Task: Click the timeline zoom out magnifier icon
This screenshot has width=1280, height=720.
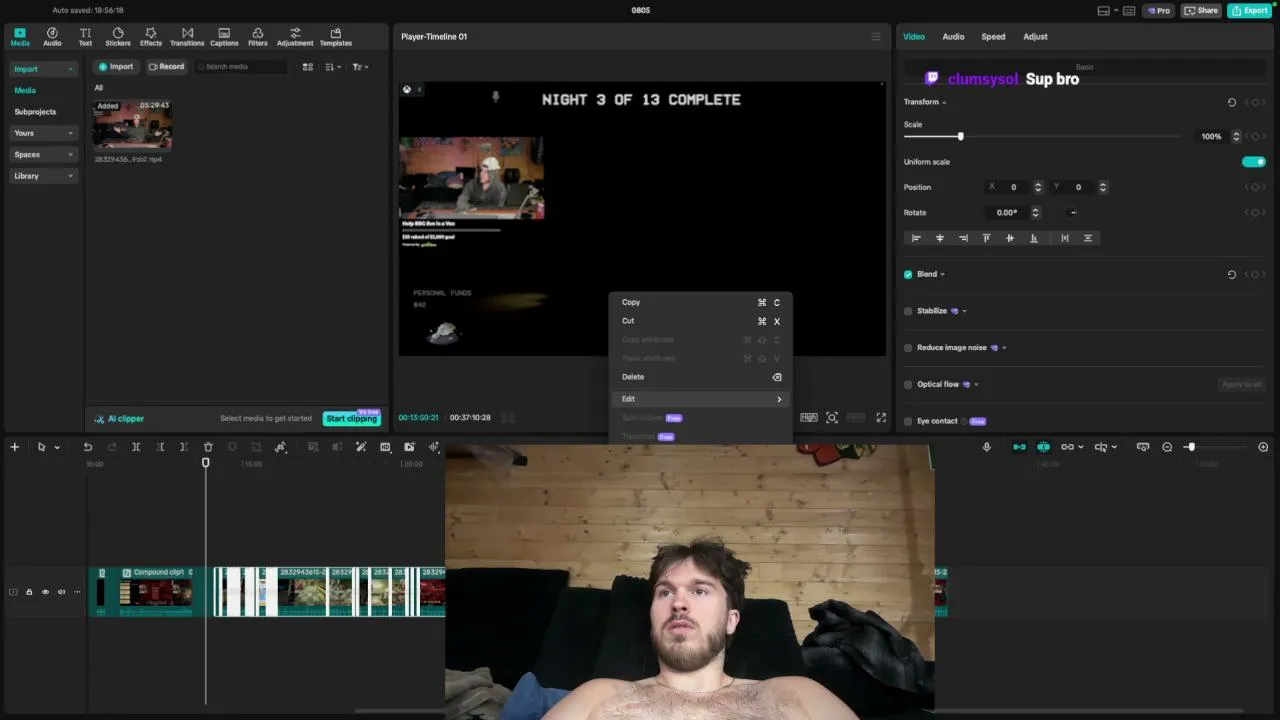Action: point(1167,447)
